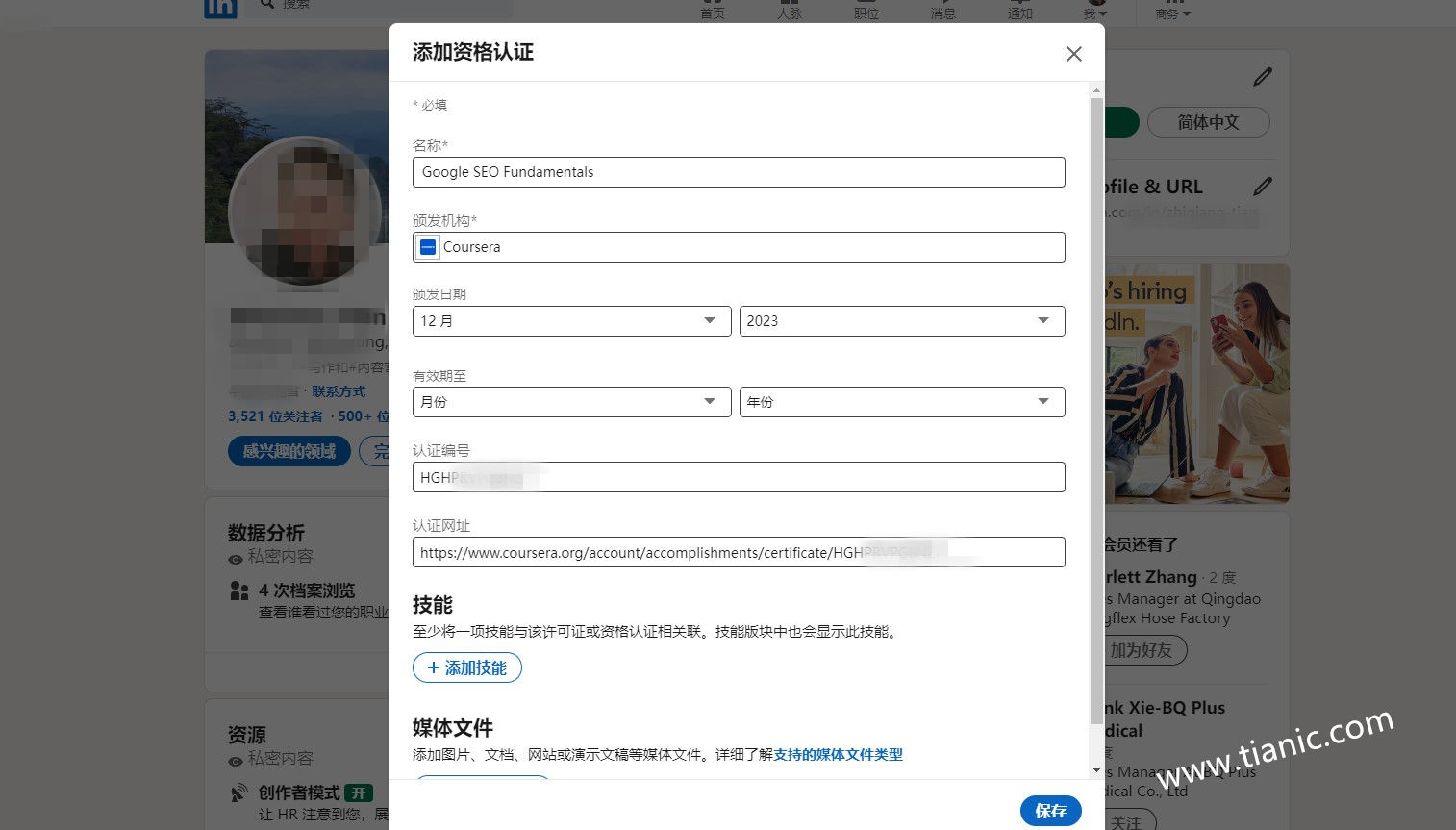Click the 感兴趣的领域 button
The height and width of the screenshot is (830, 1456).
289,451
